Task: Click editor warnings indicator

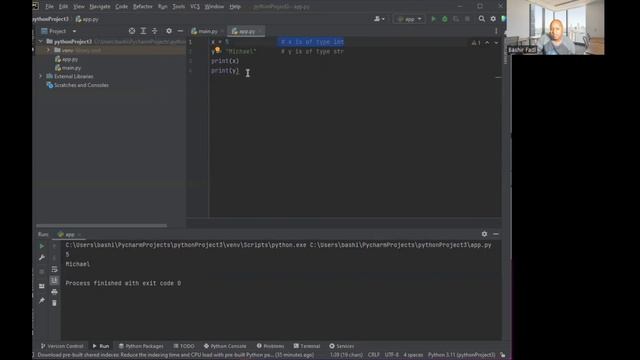Action: 476,42
